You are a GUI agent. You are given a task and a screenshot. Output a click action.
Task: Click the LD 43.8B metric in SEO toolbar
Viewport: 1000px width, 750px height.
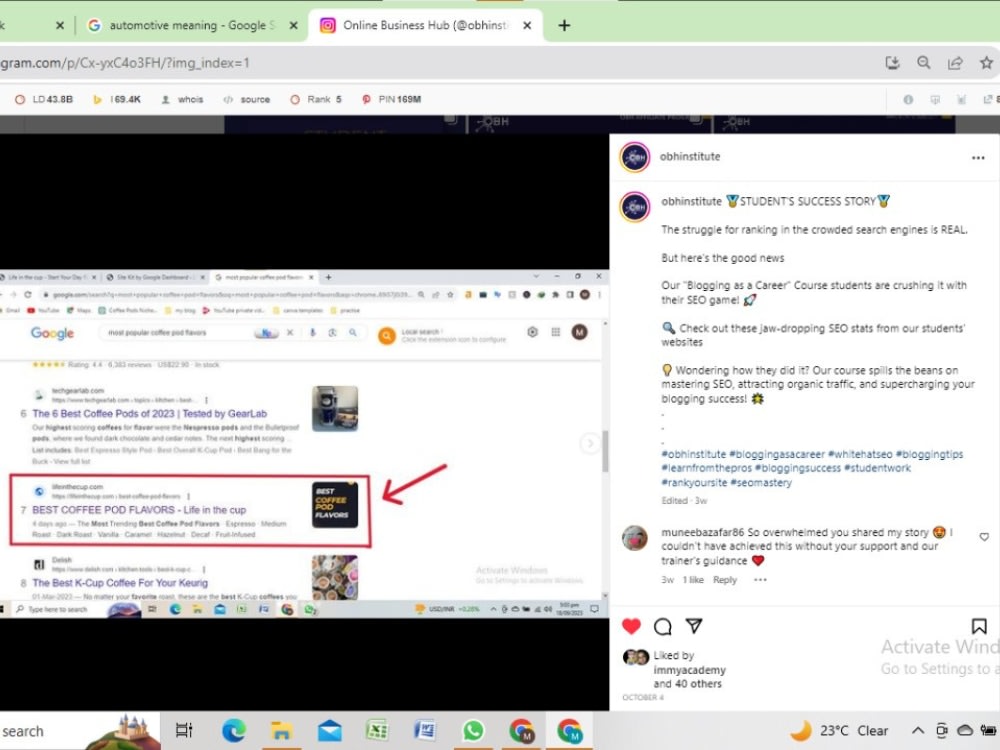44,99
